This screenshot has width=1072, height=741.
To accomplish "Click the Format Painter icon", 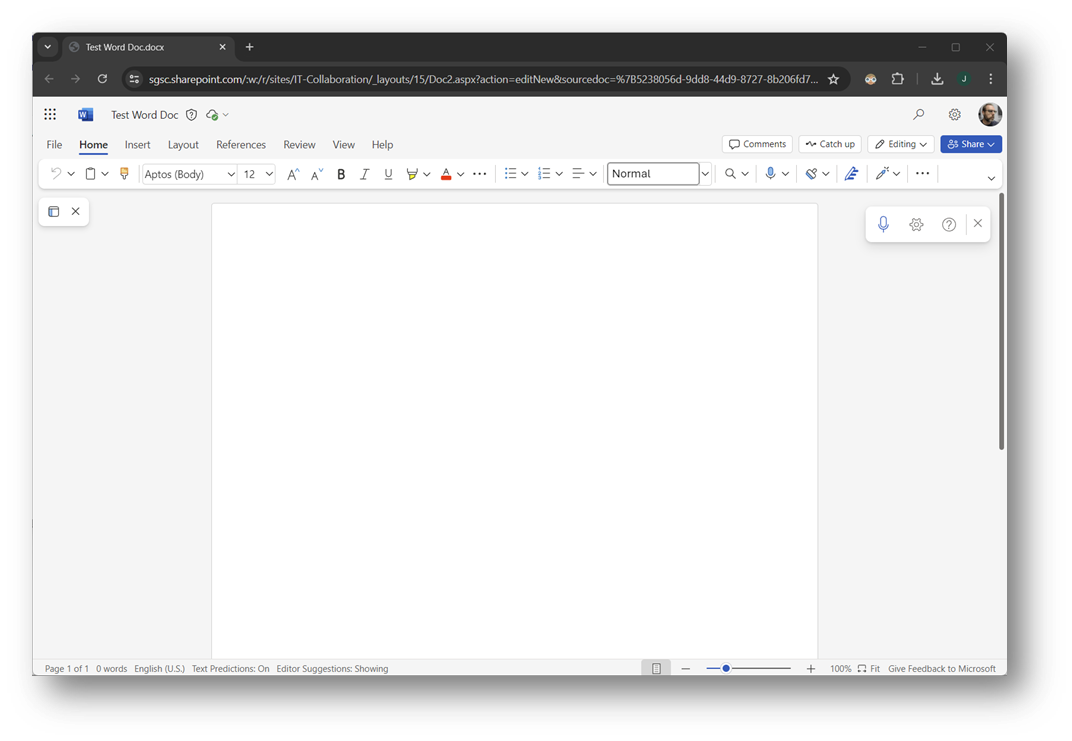I will point(124,174).
